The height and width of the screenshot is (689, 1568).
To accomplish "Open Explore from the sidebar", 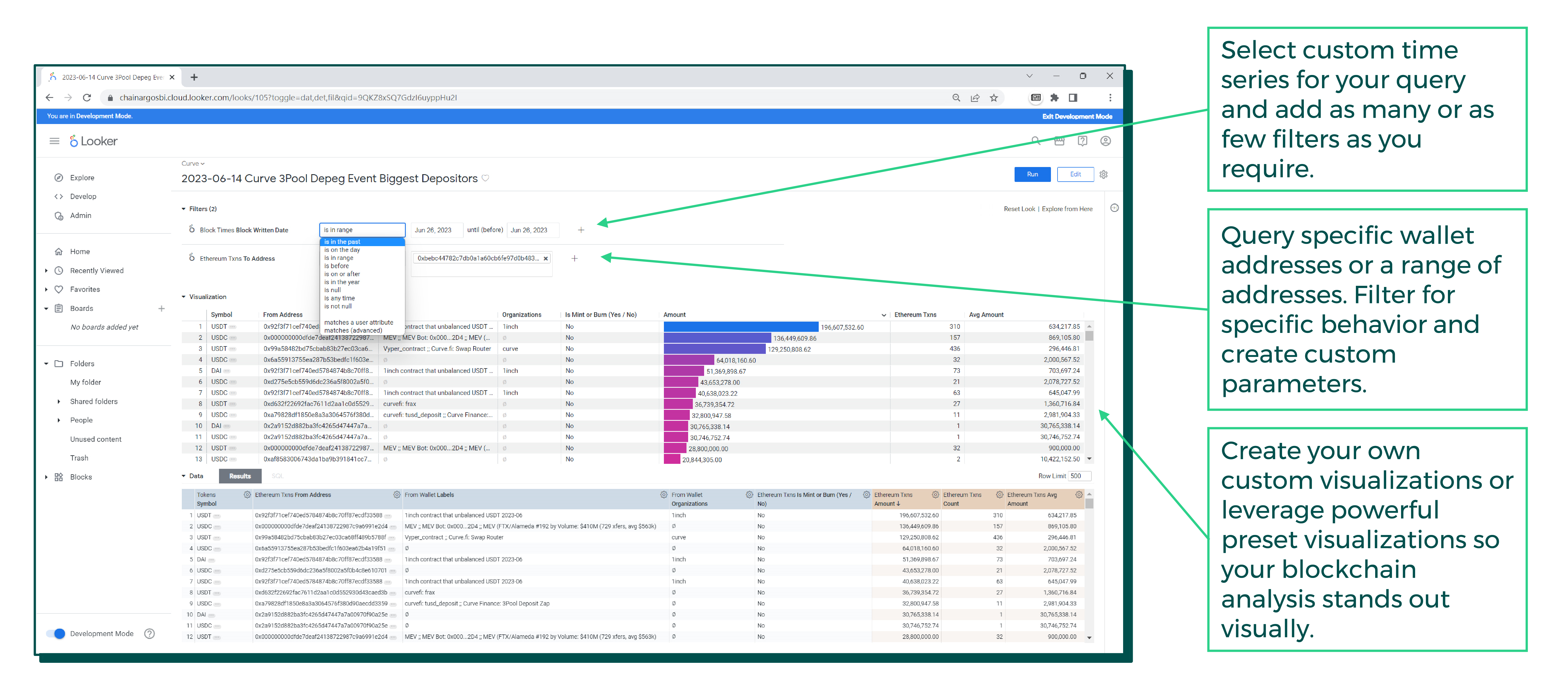I will point(82,178).
